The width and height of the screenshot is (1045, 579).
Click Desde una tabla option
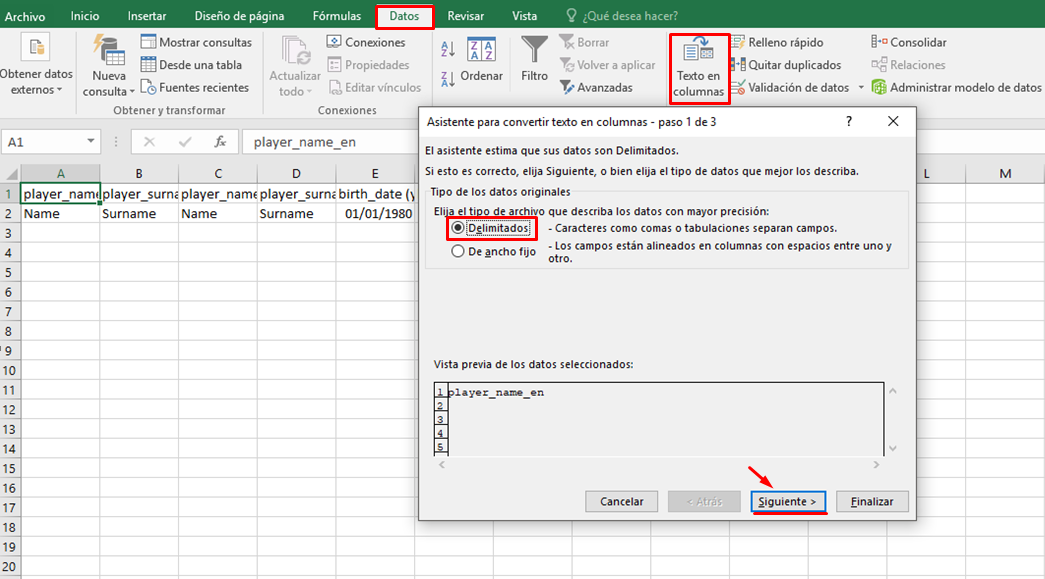191,65
